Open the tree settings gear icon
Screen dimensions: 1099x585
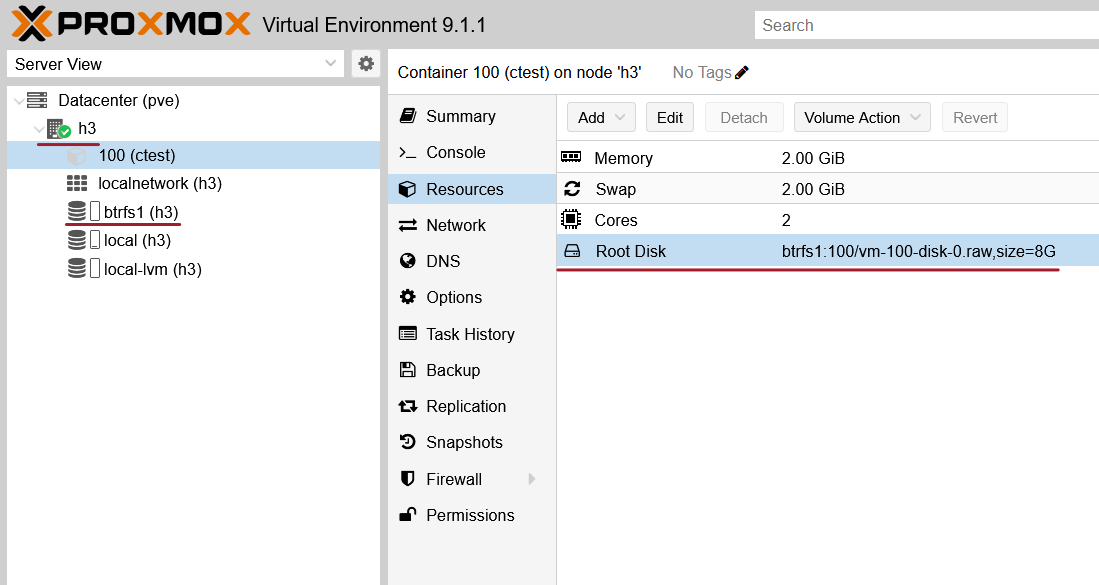click(366, 64)
